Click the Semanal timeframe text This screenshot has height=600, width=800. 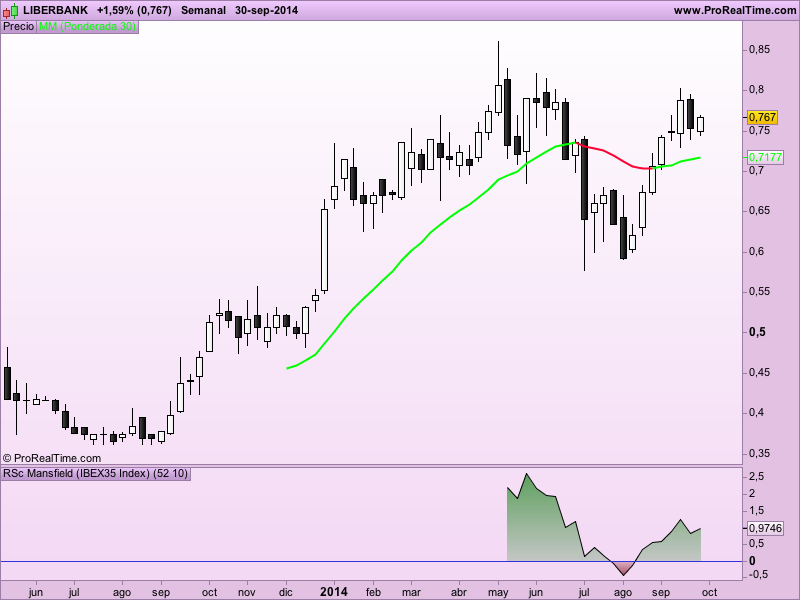[203, 10]
